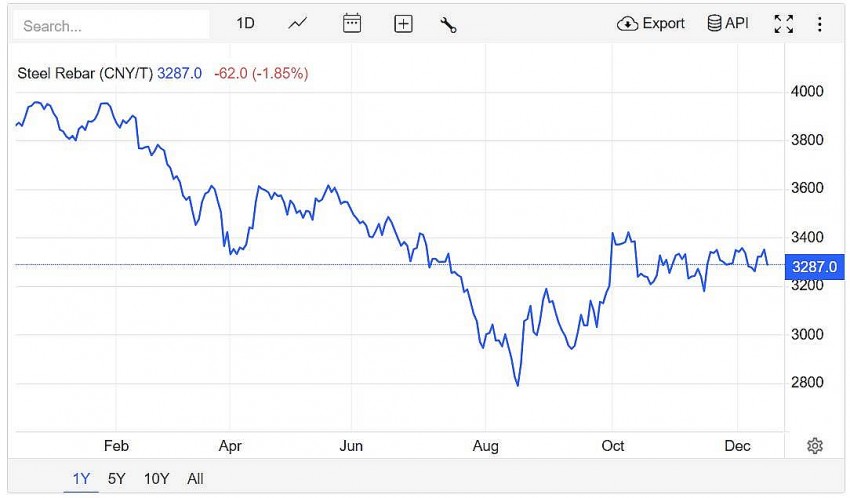Click the Steel Rebar (CNY/T) series title
850x498 pixels.
pyautogui.click(x=85, y=73)
